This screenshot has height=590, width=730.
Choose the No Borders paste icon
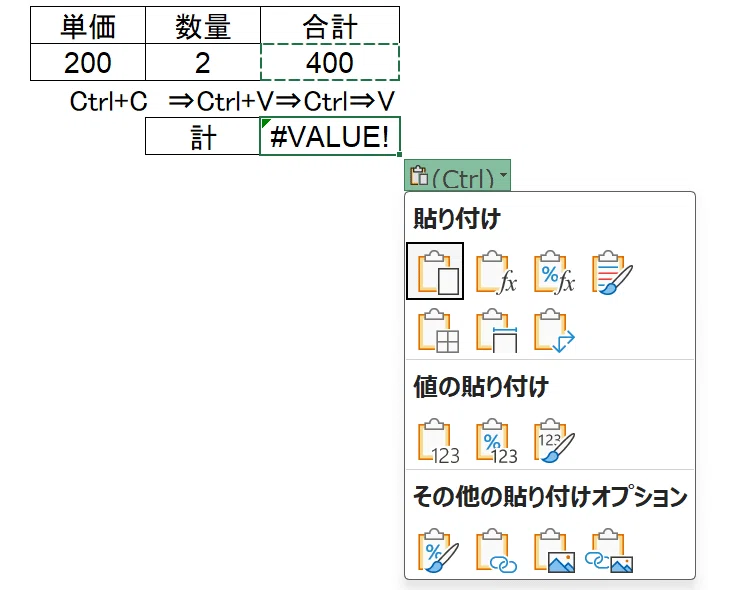coord(438,330)
